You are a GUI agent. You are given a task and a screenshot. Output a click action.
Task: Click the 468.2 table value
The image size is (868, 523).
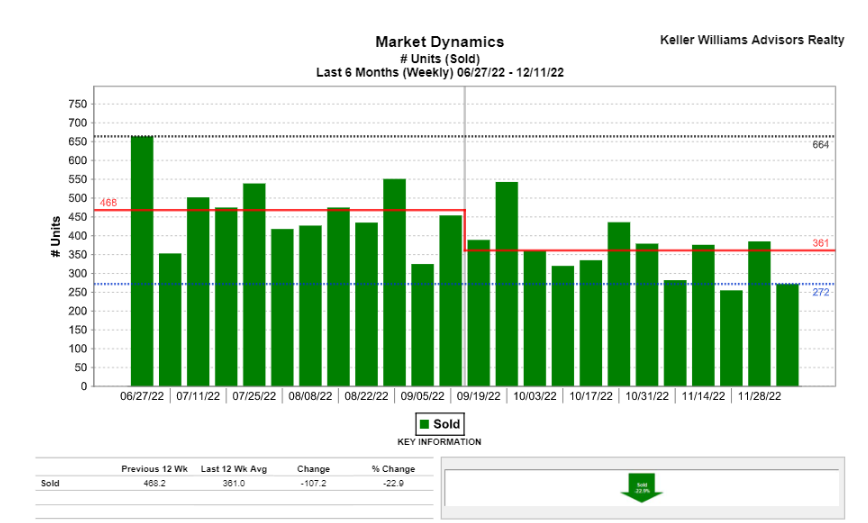154,483
